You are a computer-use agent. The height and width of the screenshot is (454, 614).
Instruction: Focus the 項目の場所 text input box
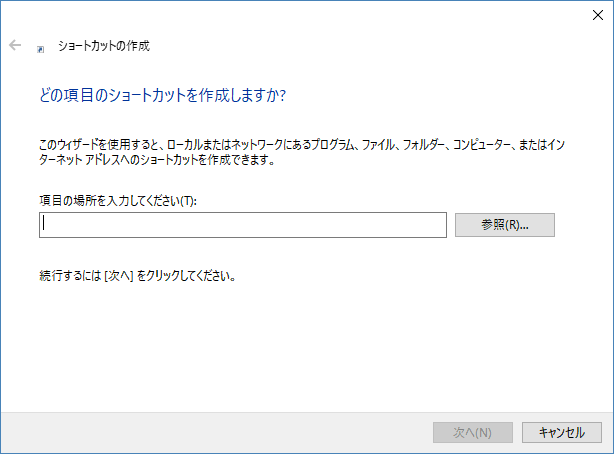click(243, 225)
